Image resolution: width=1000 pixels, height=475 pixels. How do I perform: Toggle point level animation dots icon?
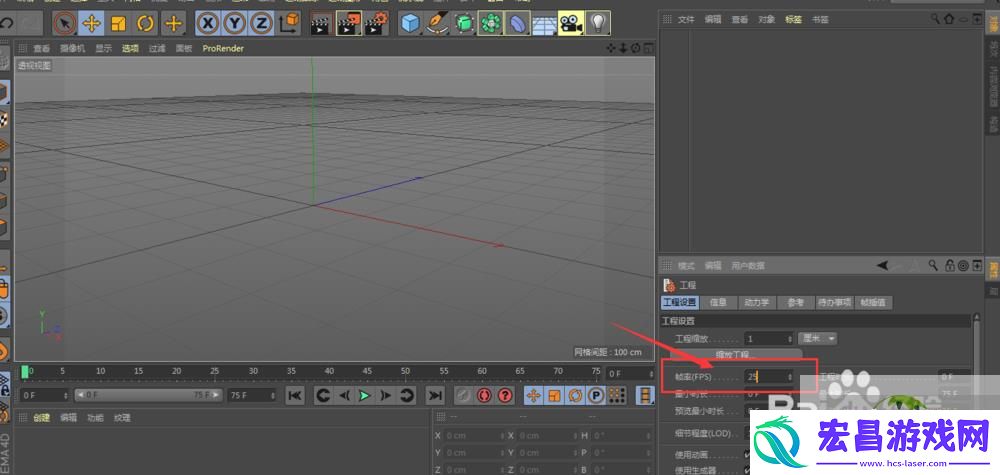(617, 396)
